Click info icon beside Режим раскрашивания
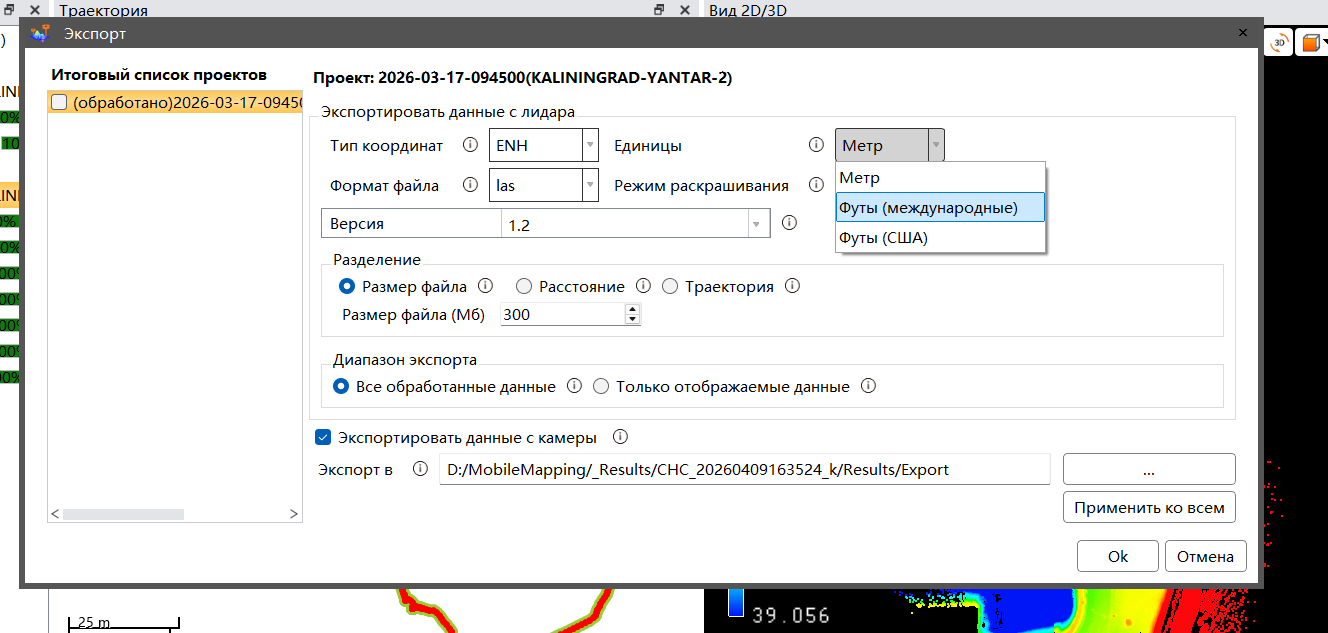This screenshot has width=1328, height=633. point(816,185)
